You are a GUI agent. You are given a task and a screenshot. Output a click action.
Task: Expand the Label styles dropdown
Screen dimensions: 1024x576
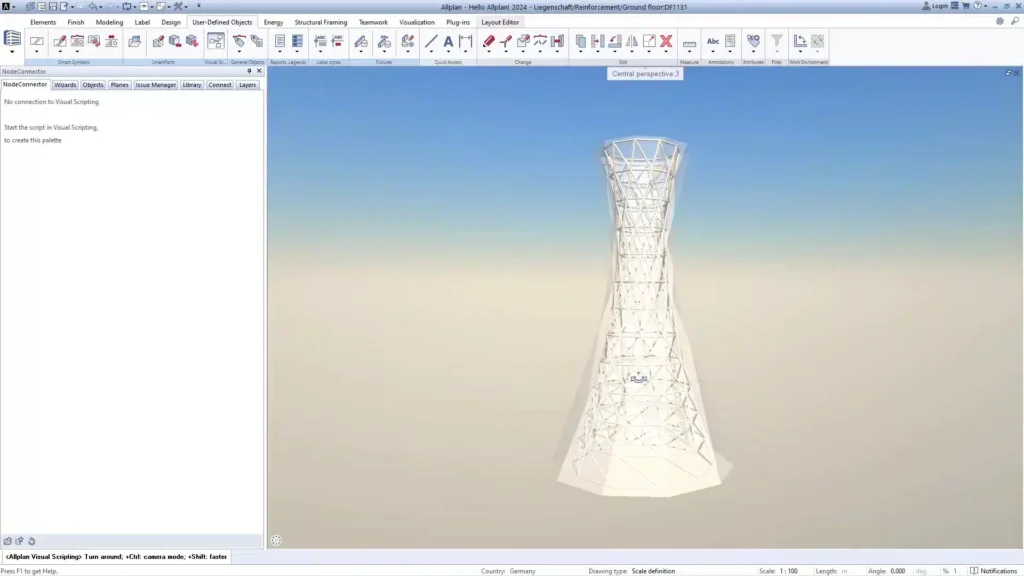320,52
